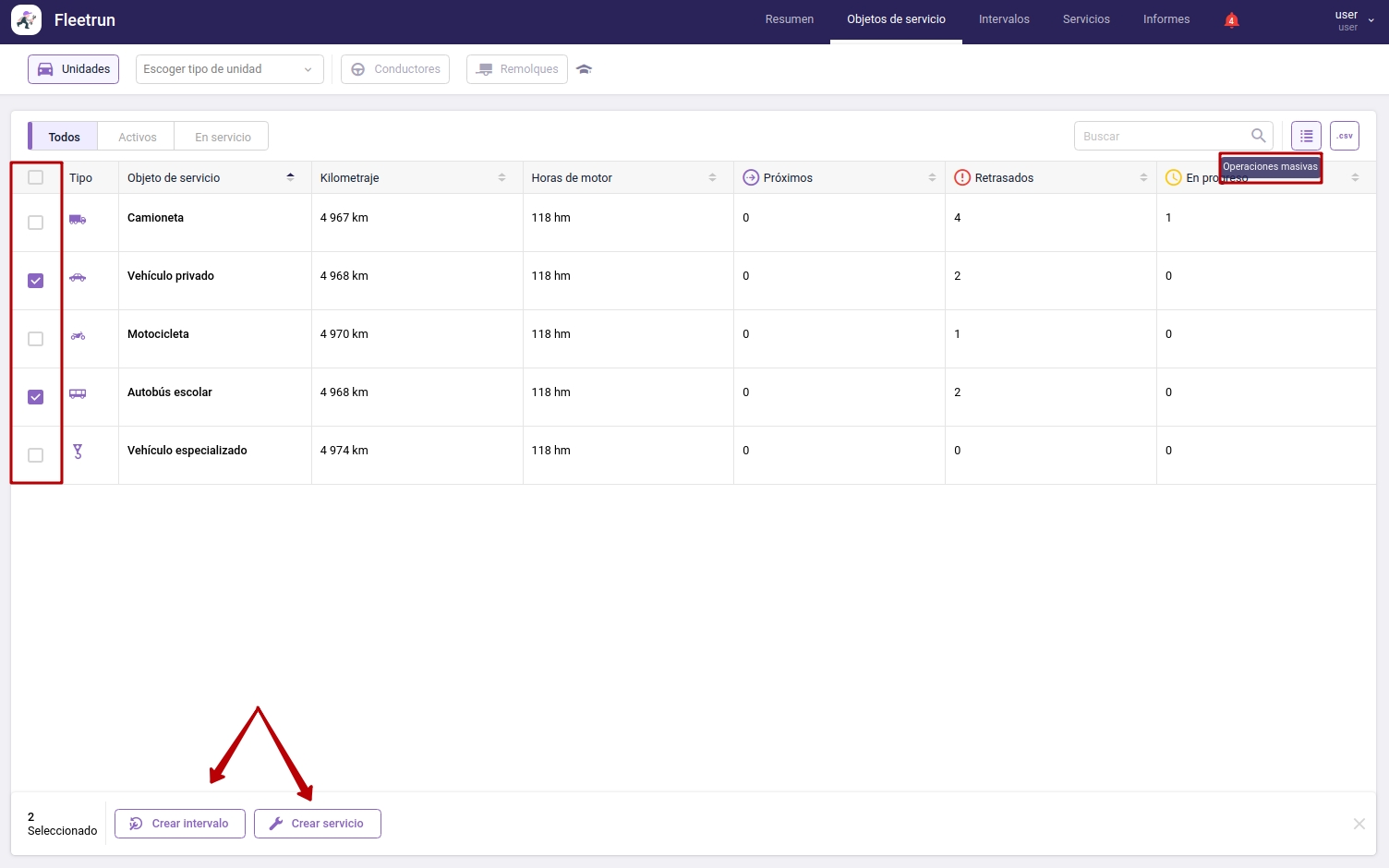This screenshot has width=1389, height=868.
Task: Open the Escoger tipo de unidad dropdown
Action: pos(228,68)
